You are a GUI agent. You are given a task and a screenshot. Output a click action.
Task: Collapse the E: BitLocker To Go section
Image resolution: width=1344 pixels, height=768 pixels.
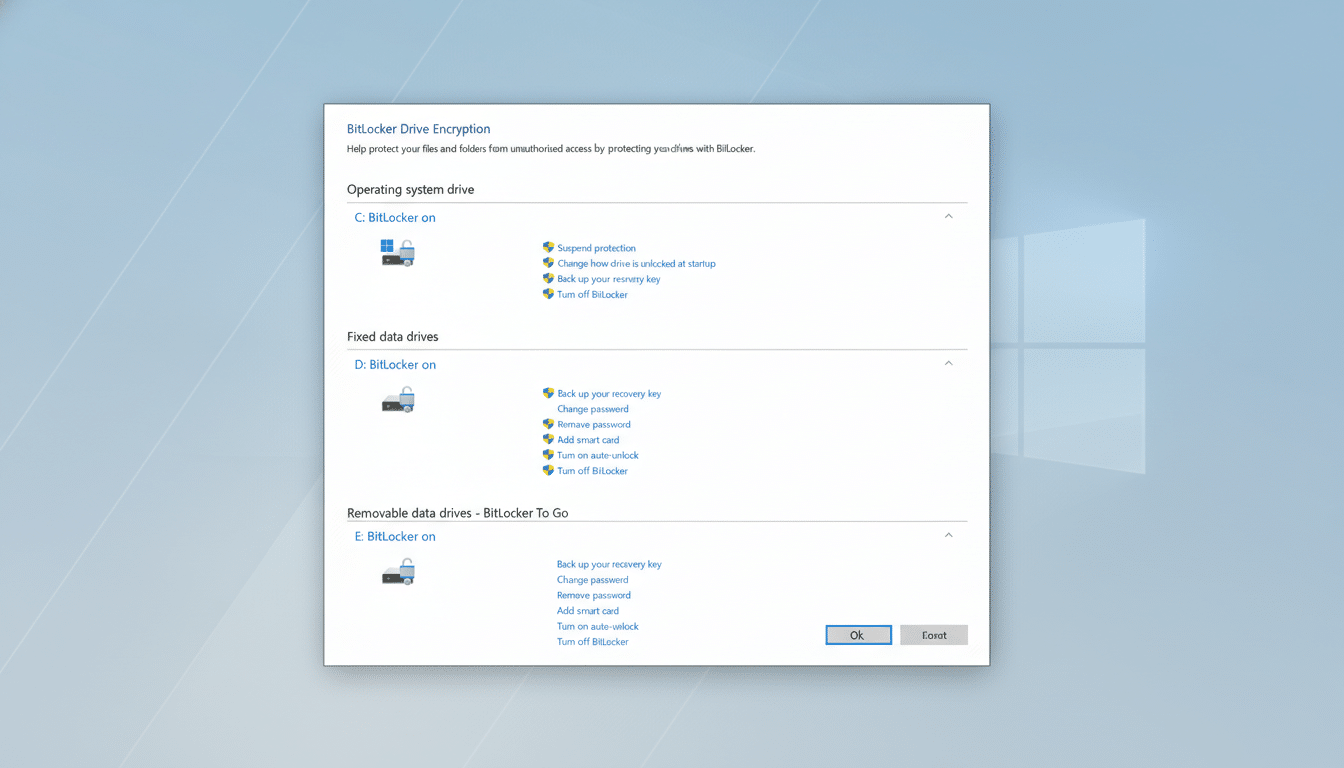[948, 535]
